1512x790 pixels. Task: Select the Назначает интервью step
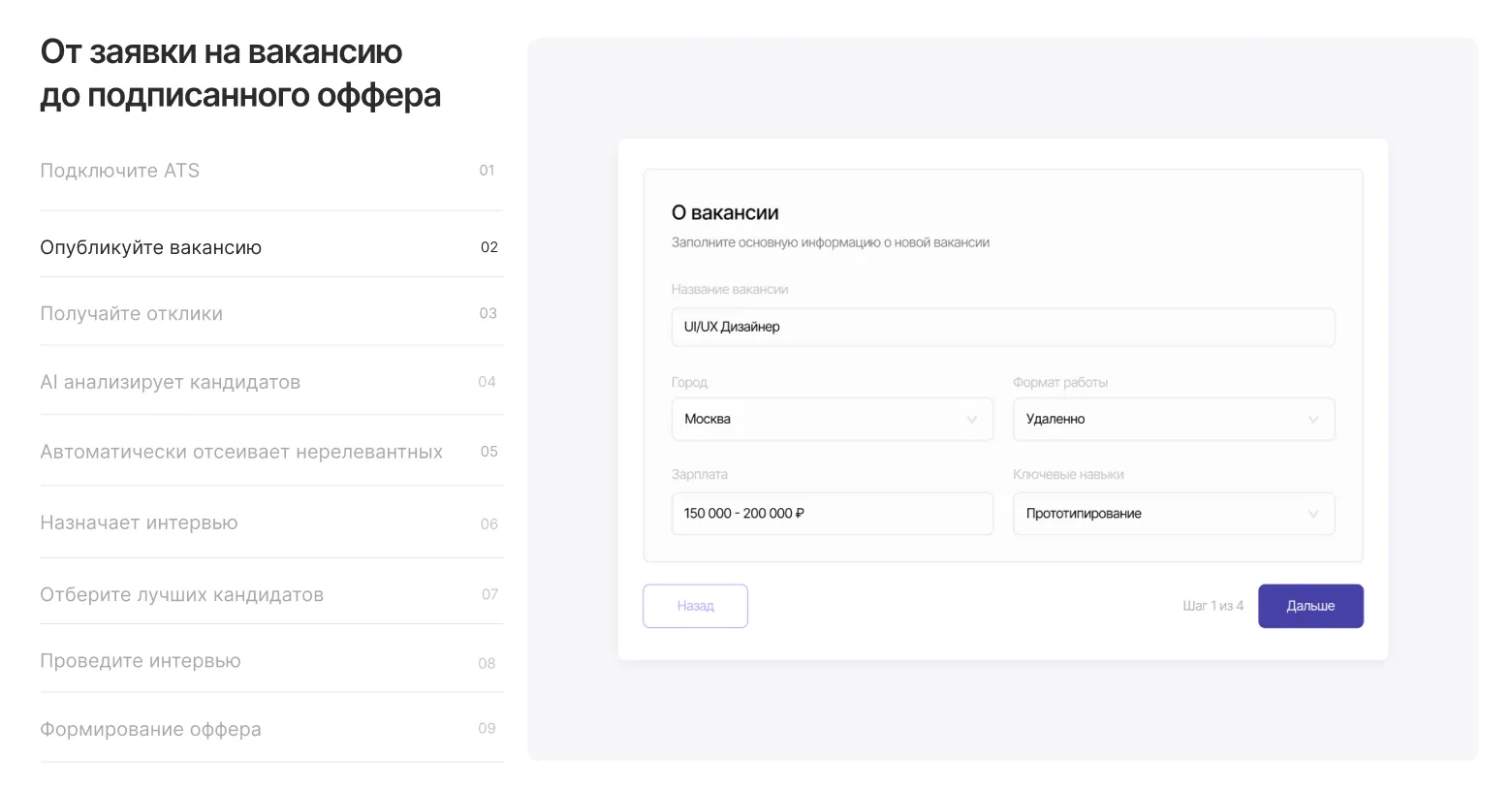click(x=271, y=523)
